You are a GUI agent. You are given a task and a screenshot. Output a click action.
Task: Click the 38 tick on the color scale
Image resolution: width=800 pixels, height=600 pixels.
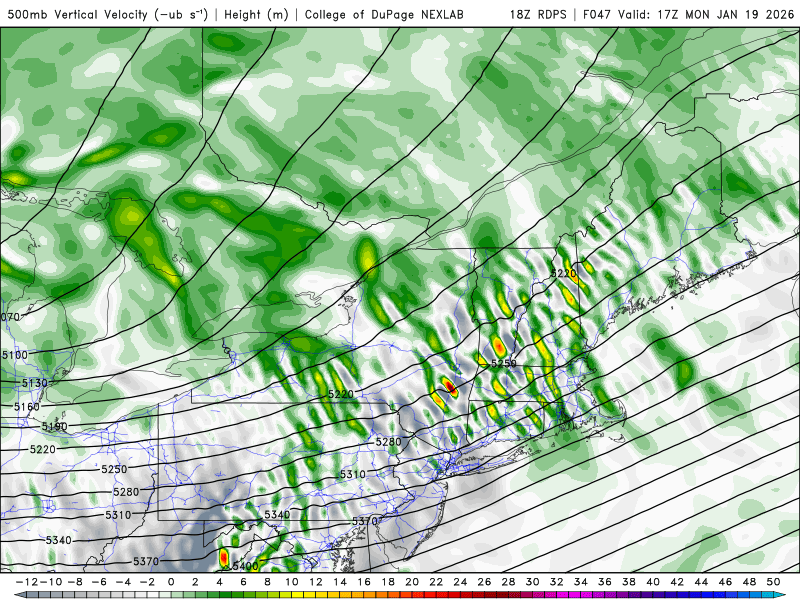(x=629, y=582)
